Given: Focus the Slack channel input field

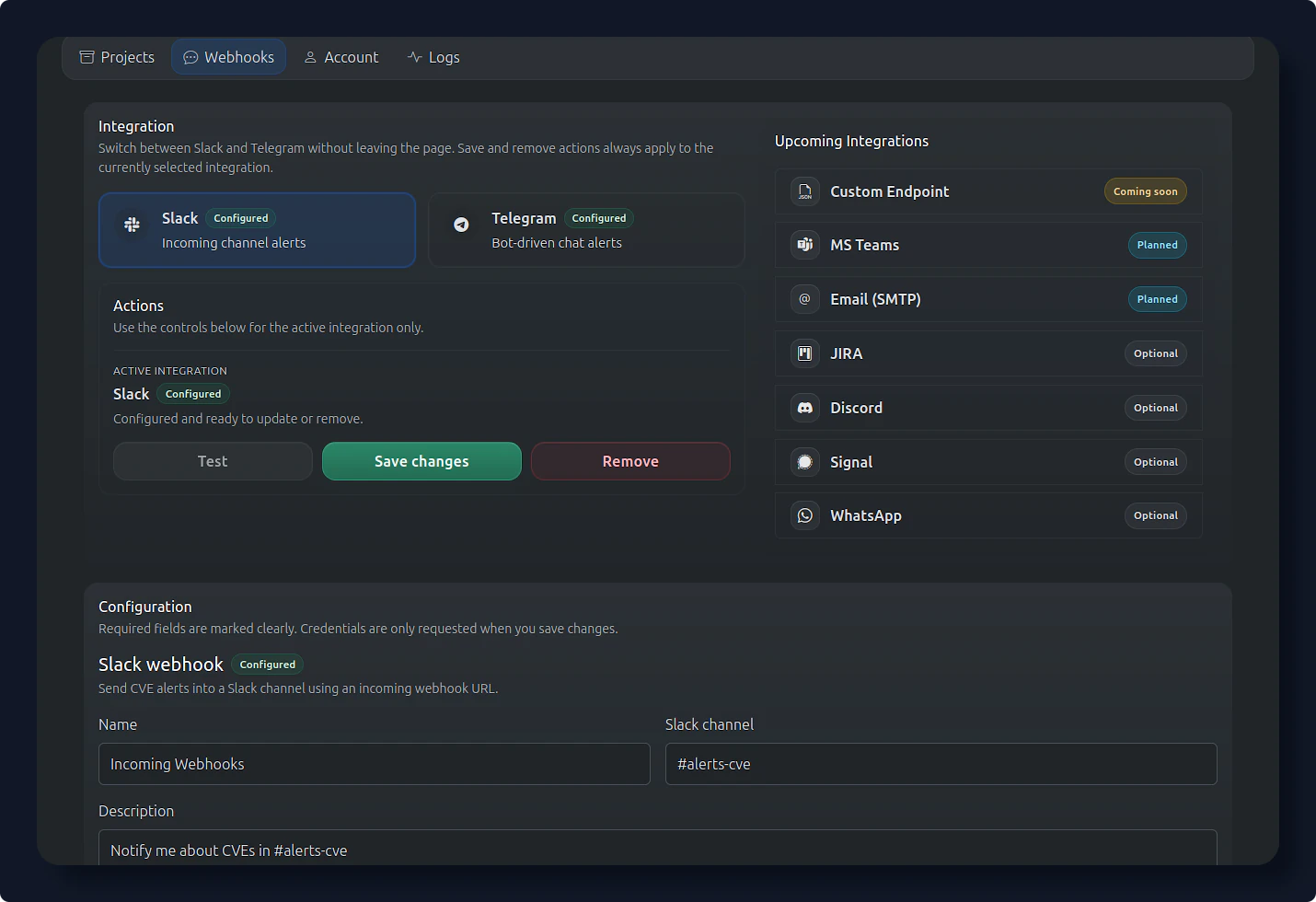Looking at the screenshot, I should [941, 764].
